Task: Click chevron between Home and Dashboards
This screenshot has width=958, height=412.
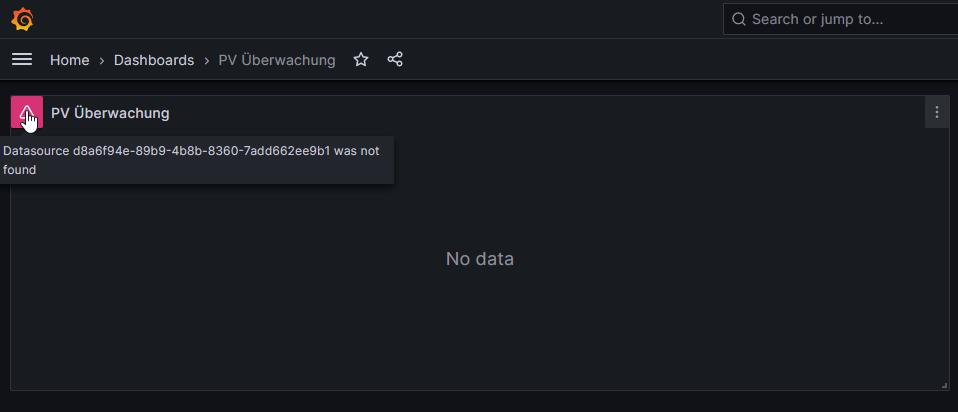Action: pyautogui.click(x=102, y=61)
